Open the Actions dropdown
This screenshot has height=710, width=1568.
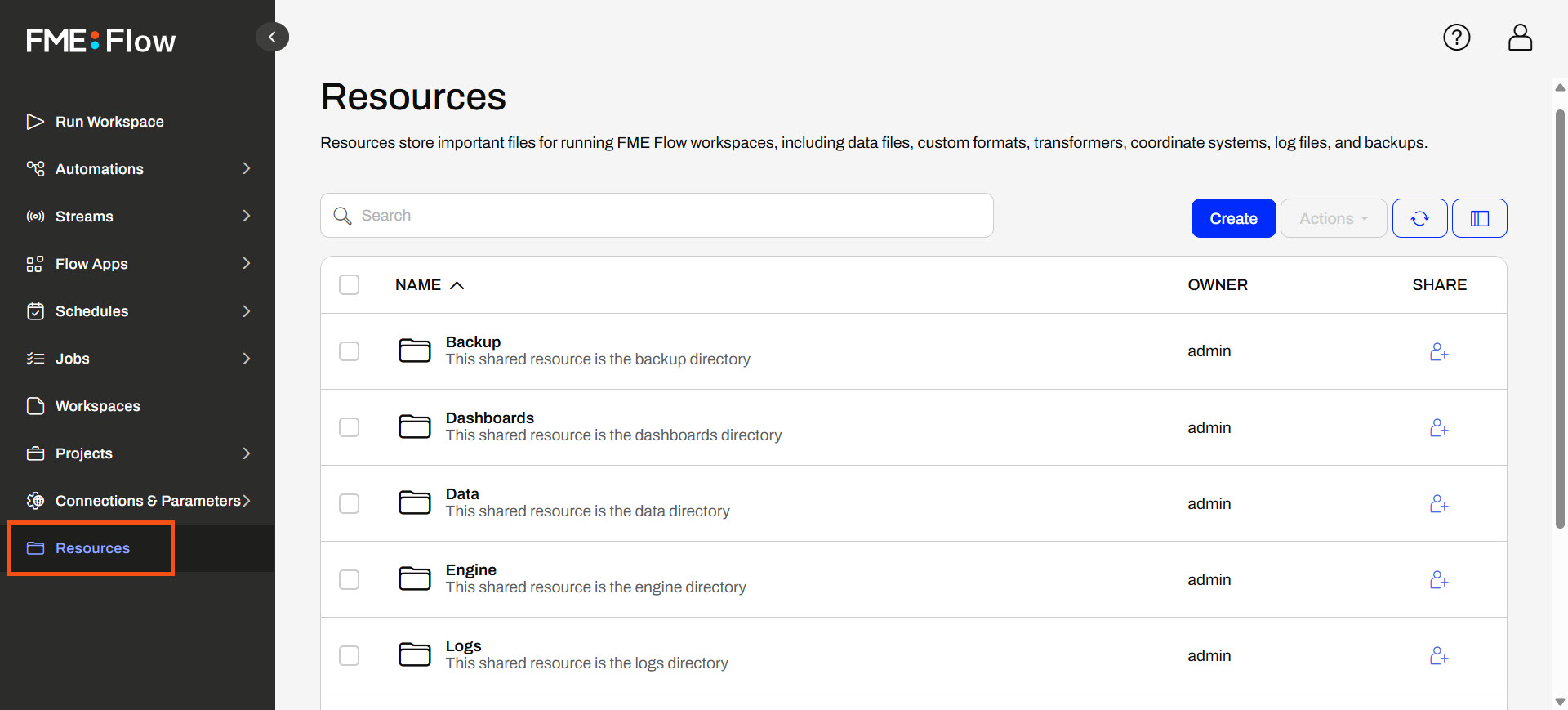click(x=1333, y=218)
